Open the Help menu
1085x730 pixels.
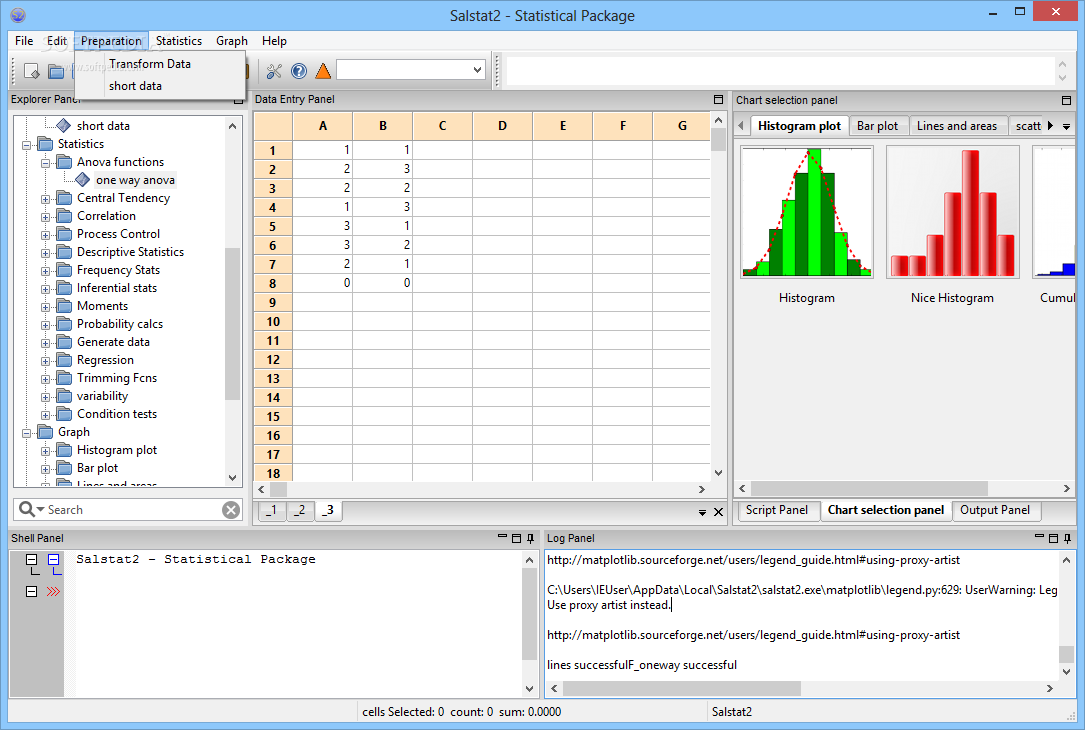[x=274, y=41]
